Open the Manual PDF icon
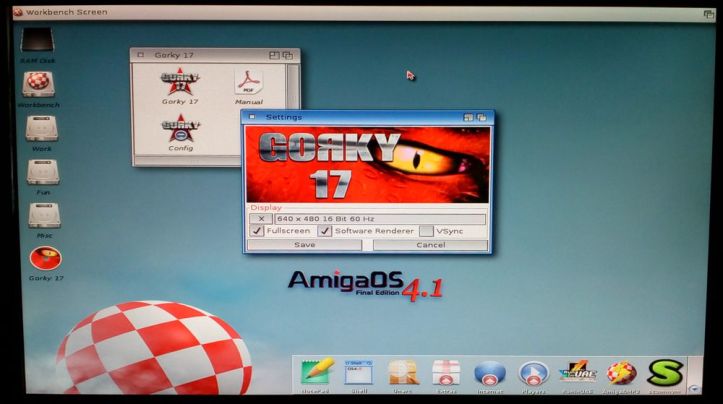The image size is (723, 404). (x=248, y=82)
